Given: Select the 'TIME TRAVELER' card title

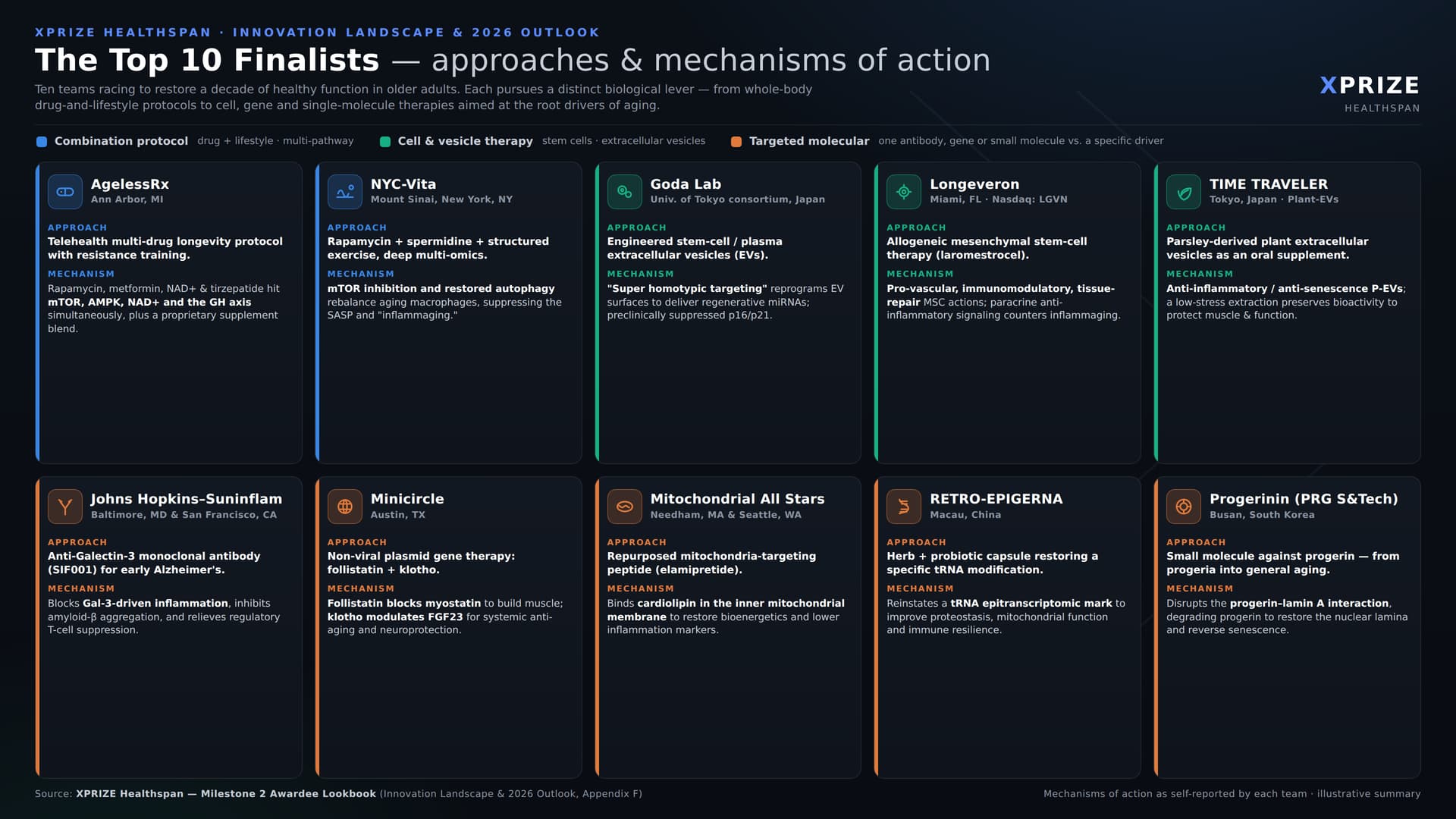Looking at the screenshot, I should 1269,184.
